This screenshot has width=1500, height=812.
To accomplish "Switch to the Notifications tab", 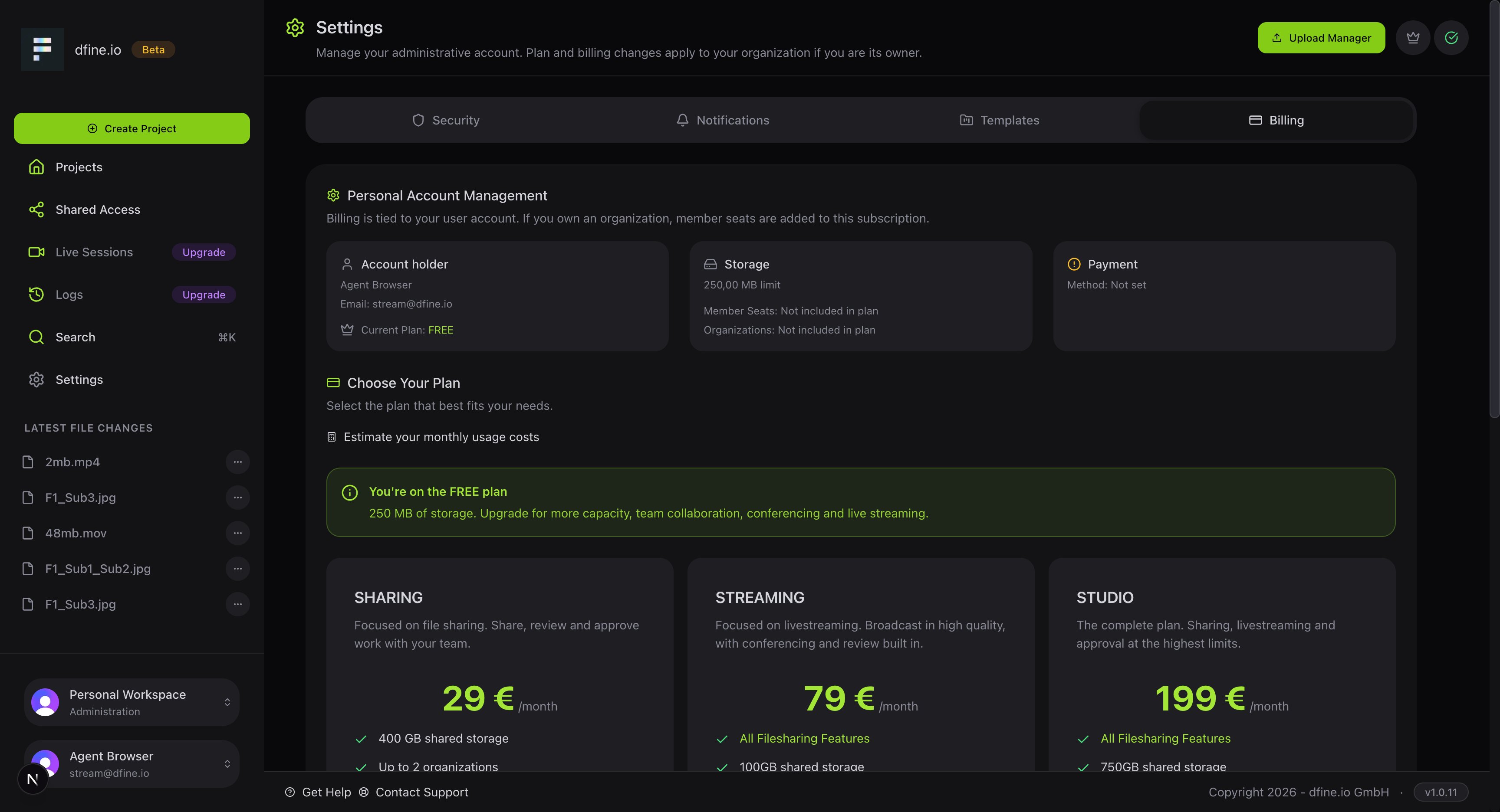I will pyautogui.click(x=723, y=120).
